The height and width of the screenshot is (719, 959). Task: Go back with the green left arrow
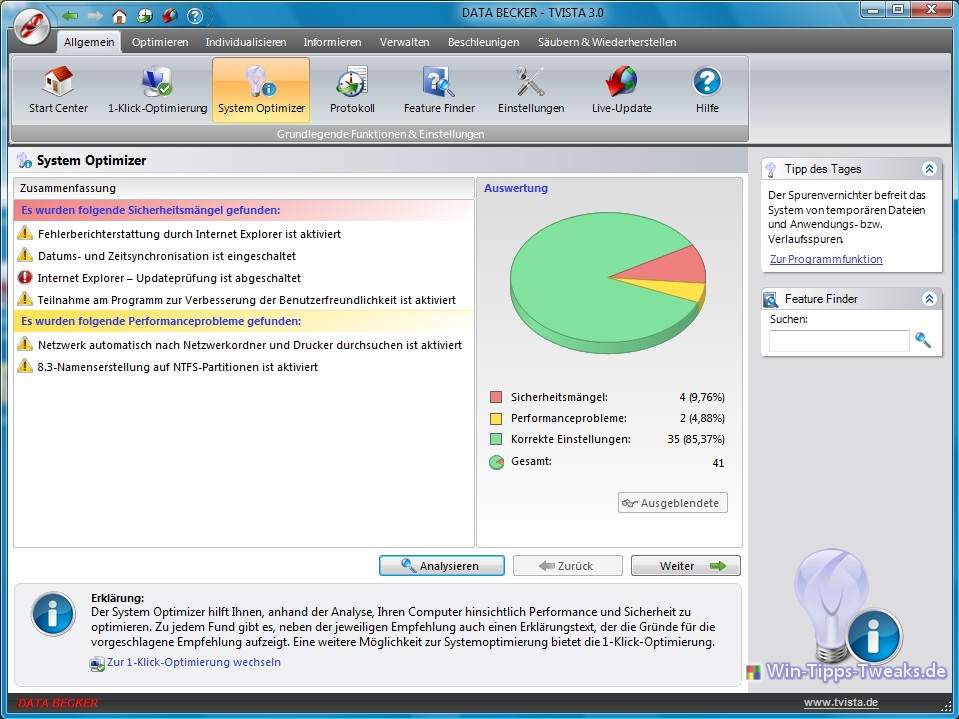[x=70, y=16]
